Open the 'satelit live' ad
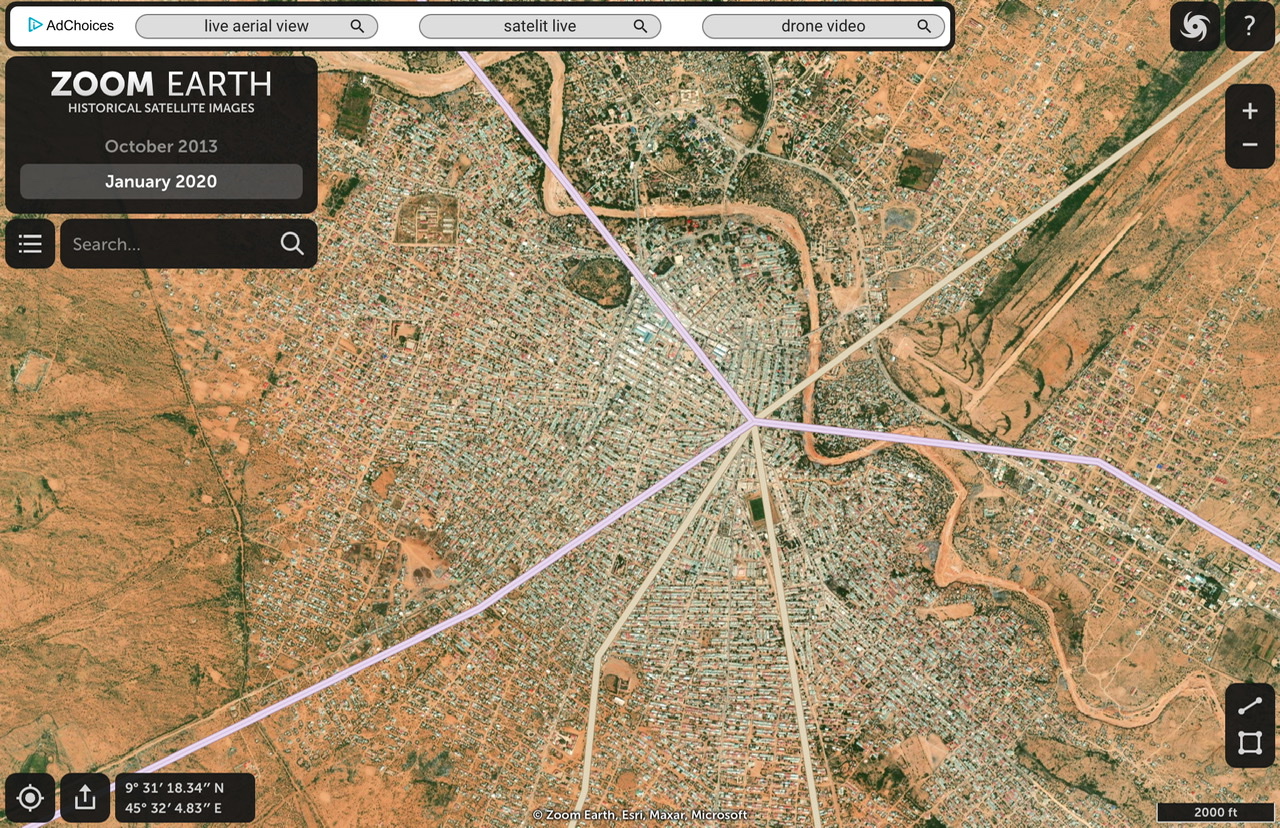 tap(540, 26)
